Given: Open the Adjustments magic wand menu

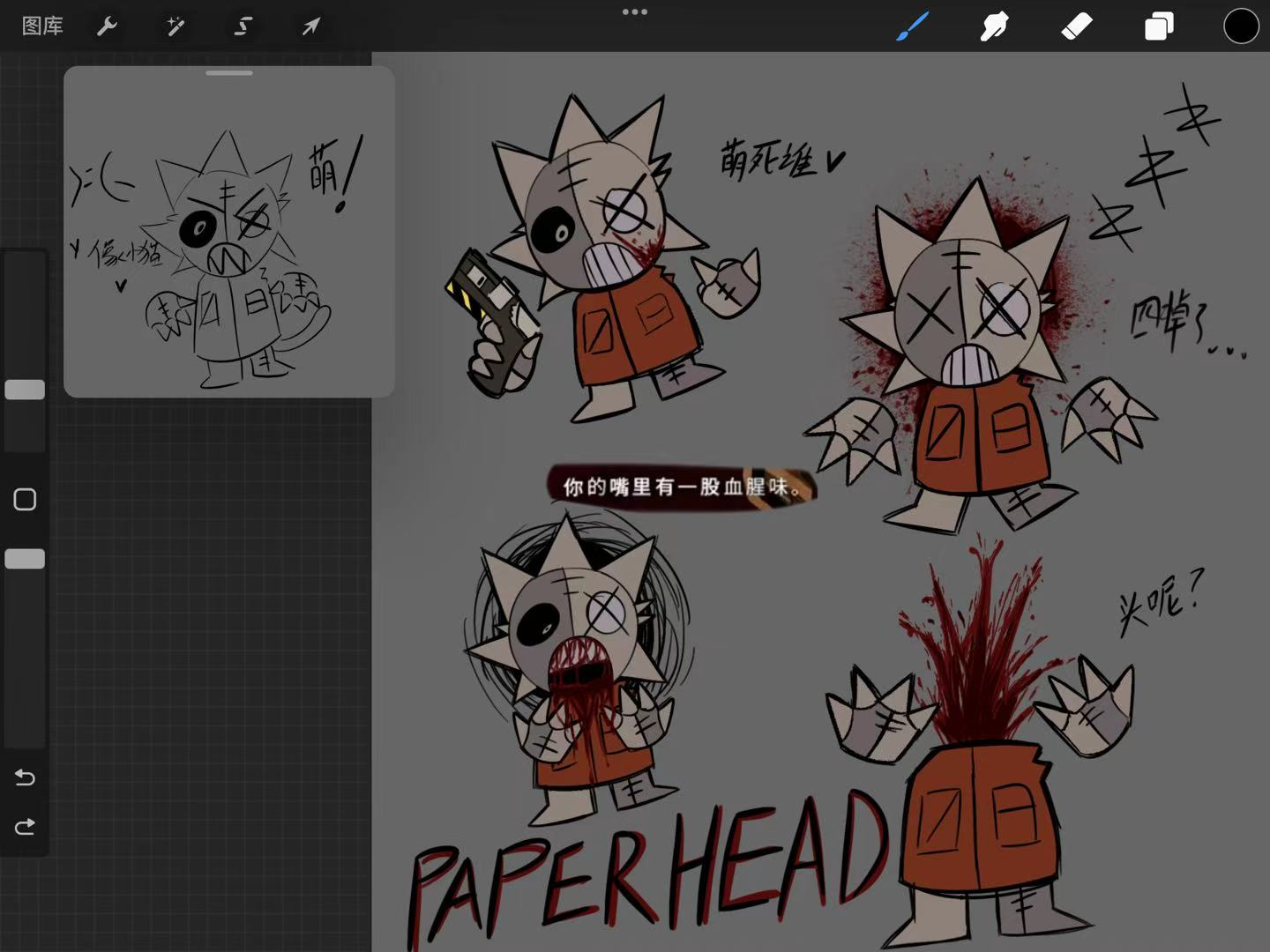Looking at the screenshot, I should point(176,26).
